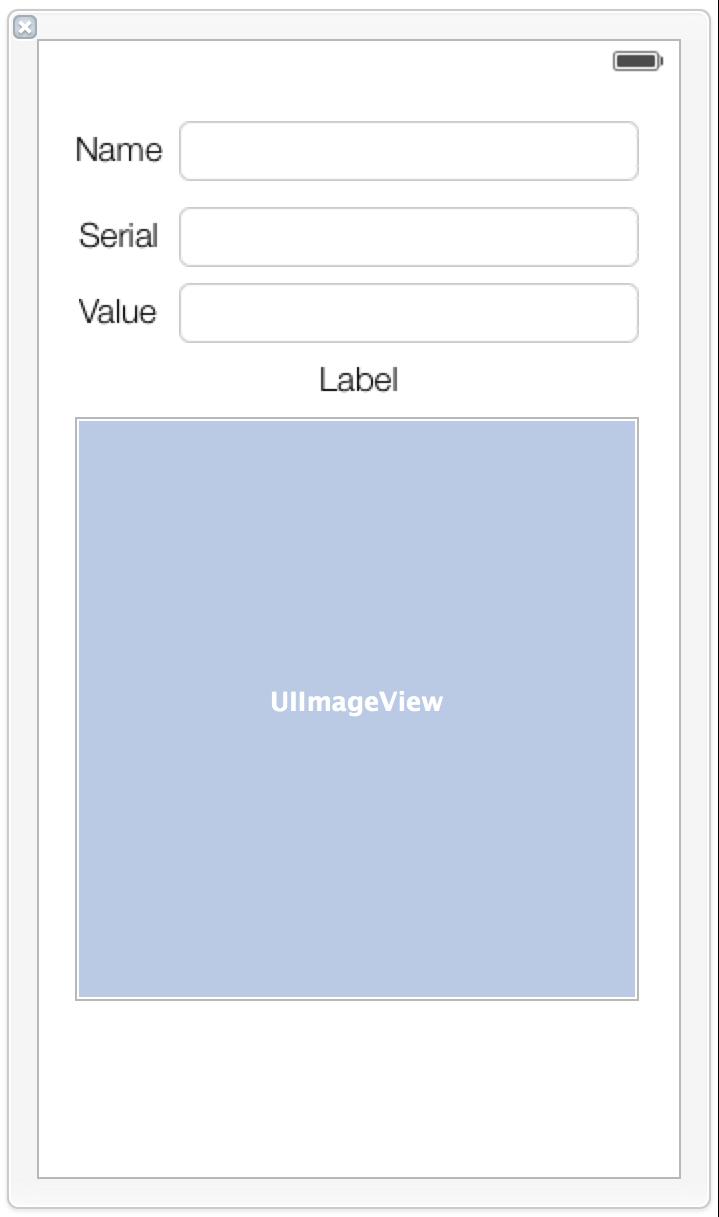Image resolution: width=719 pixels, height=1217 pixels.
Task: Focus the Serial input box
Action: point(409,237)
